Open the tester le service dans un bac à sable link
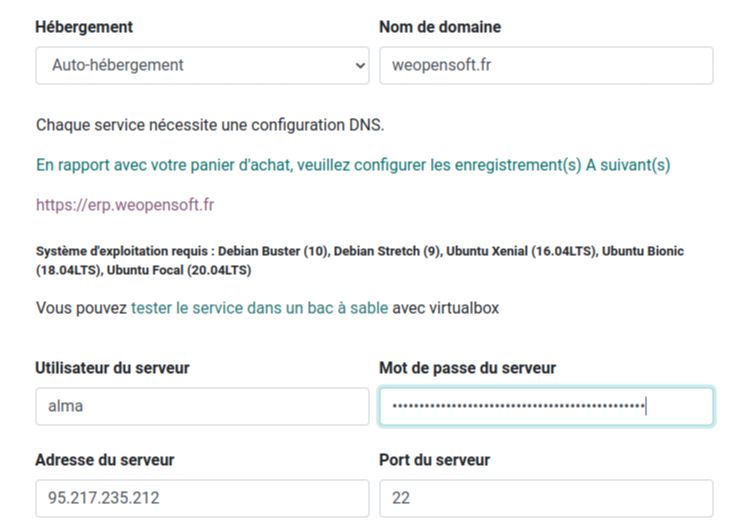 pos(259,308)
